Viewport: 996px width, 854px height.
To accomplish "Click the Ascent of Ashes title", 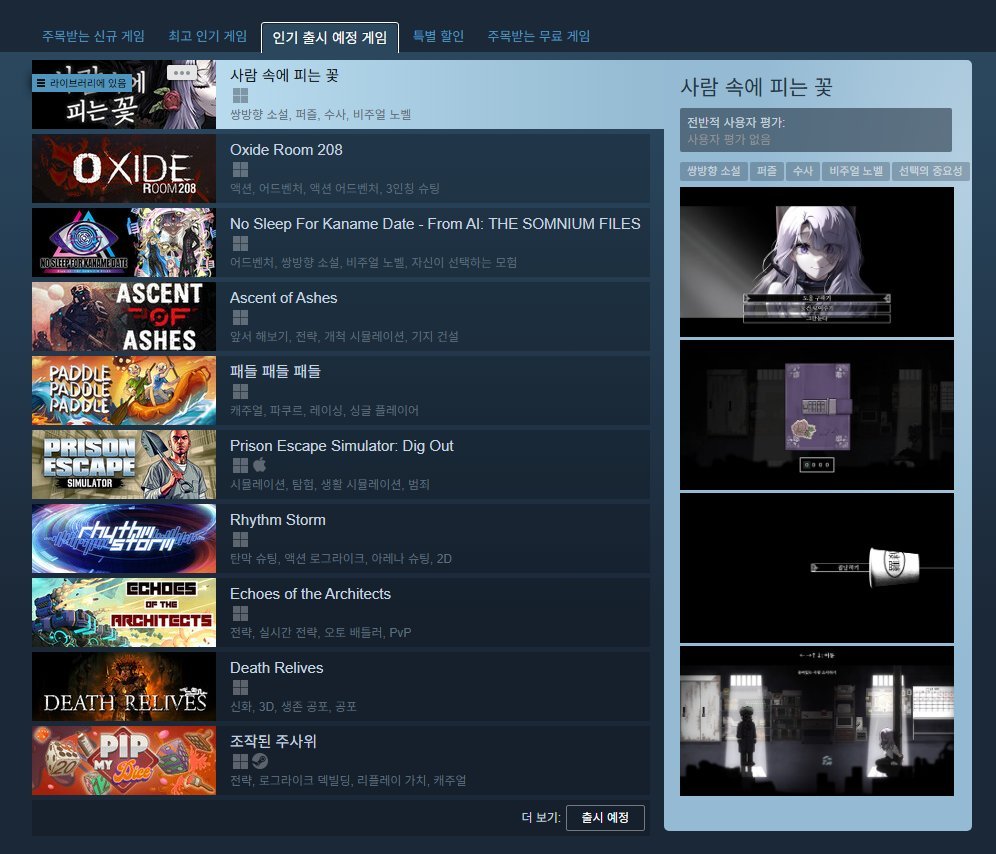I will [x=283, y=298].
